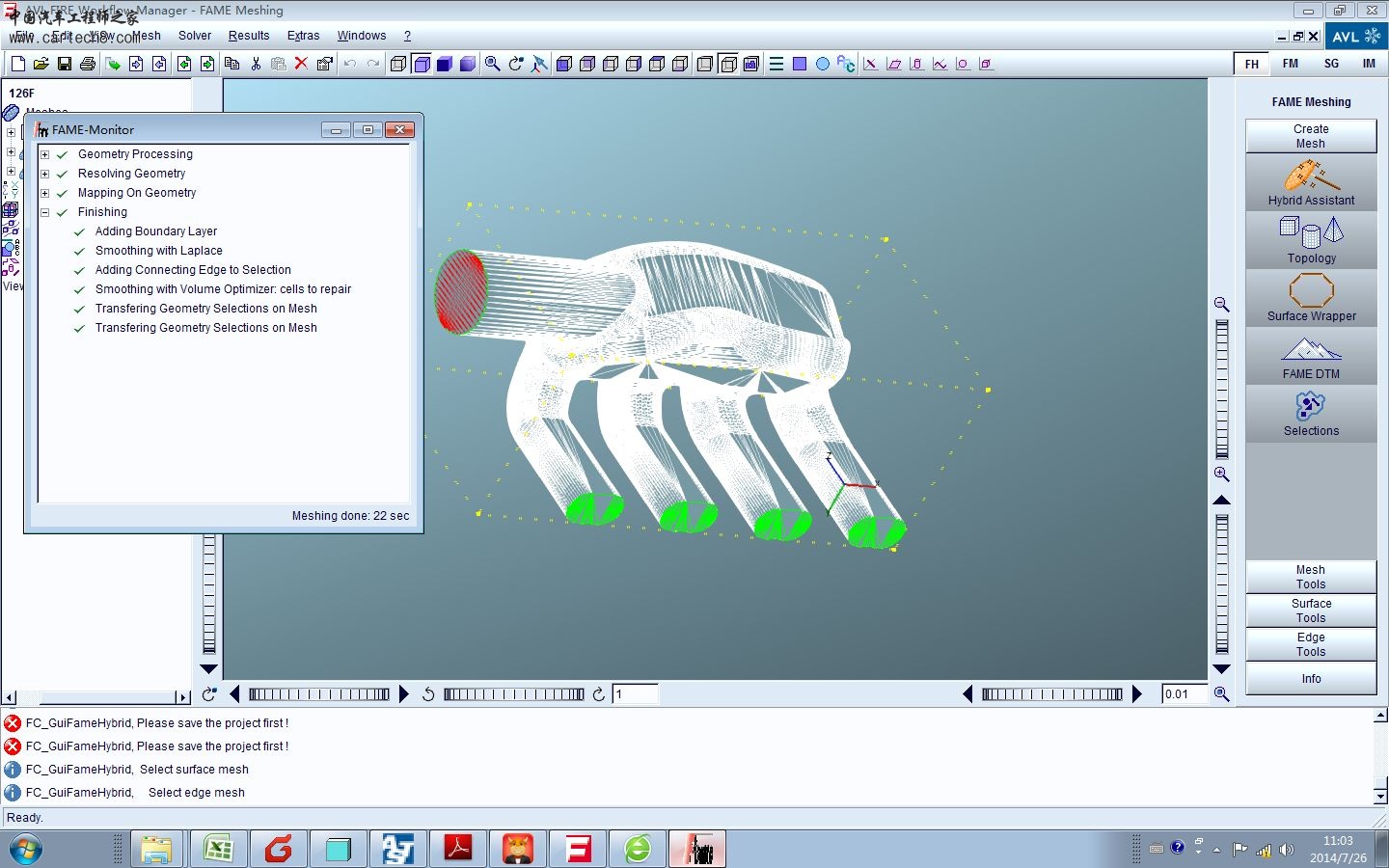Open the Selections tool
This screenshot has width=1389, height=868.
[1311, 414]
